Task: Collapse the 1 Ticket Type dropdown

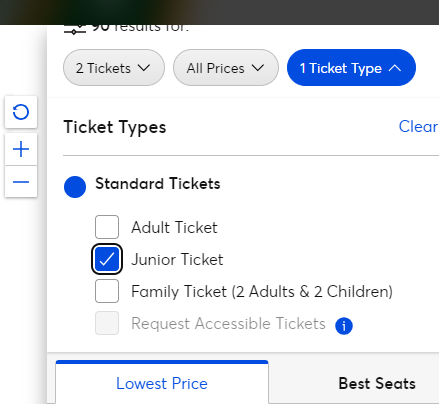Action: point(351,68)
